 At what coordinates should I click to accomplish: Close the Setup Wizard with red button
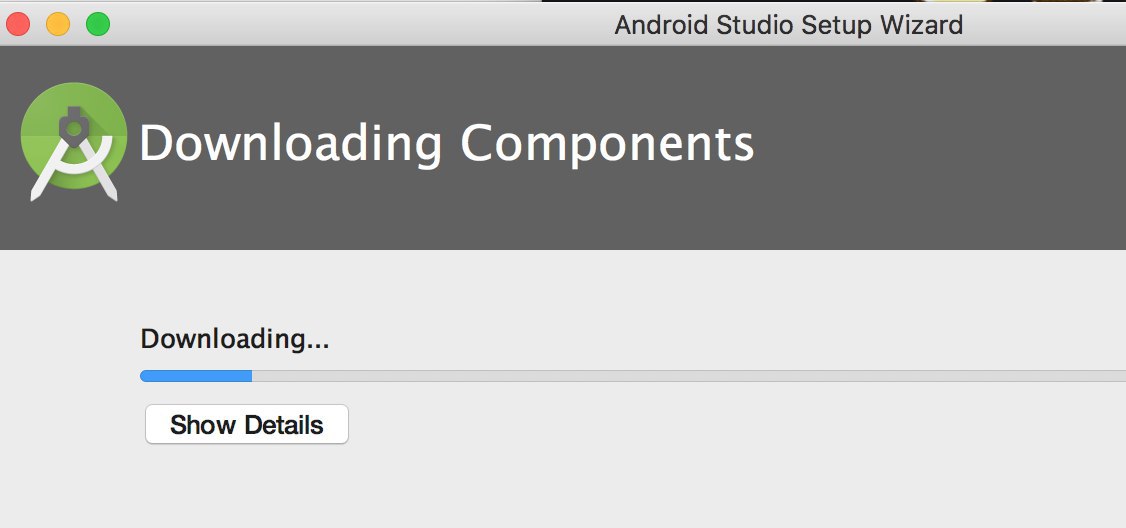(18, 23)
